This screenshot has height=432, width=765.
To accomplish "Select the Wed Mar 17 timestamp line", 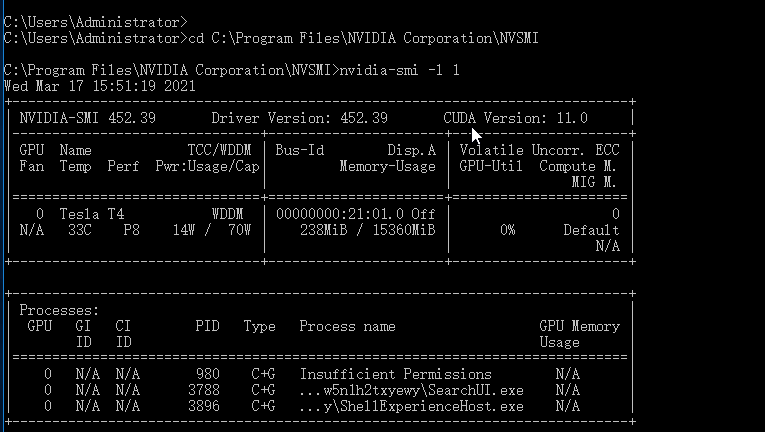I will click(100, 86).
